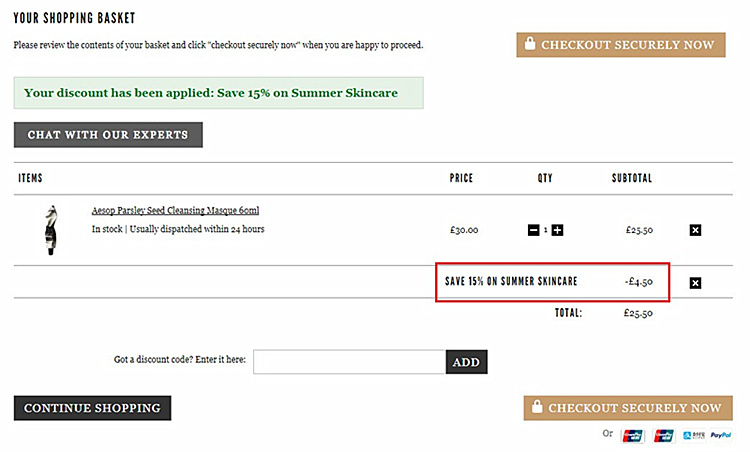Click the 'Your Shopping Basket' heading

click(74, 18)
